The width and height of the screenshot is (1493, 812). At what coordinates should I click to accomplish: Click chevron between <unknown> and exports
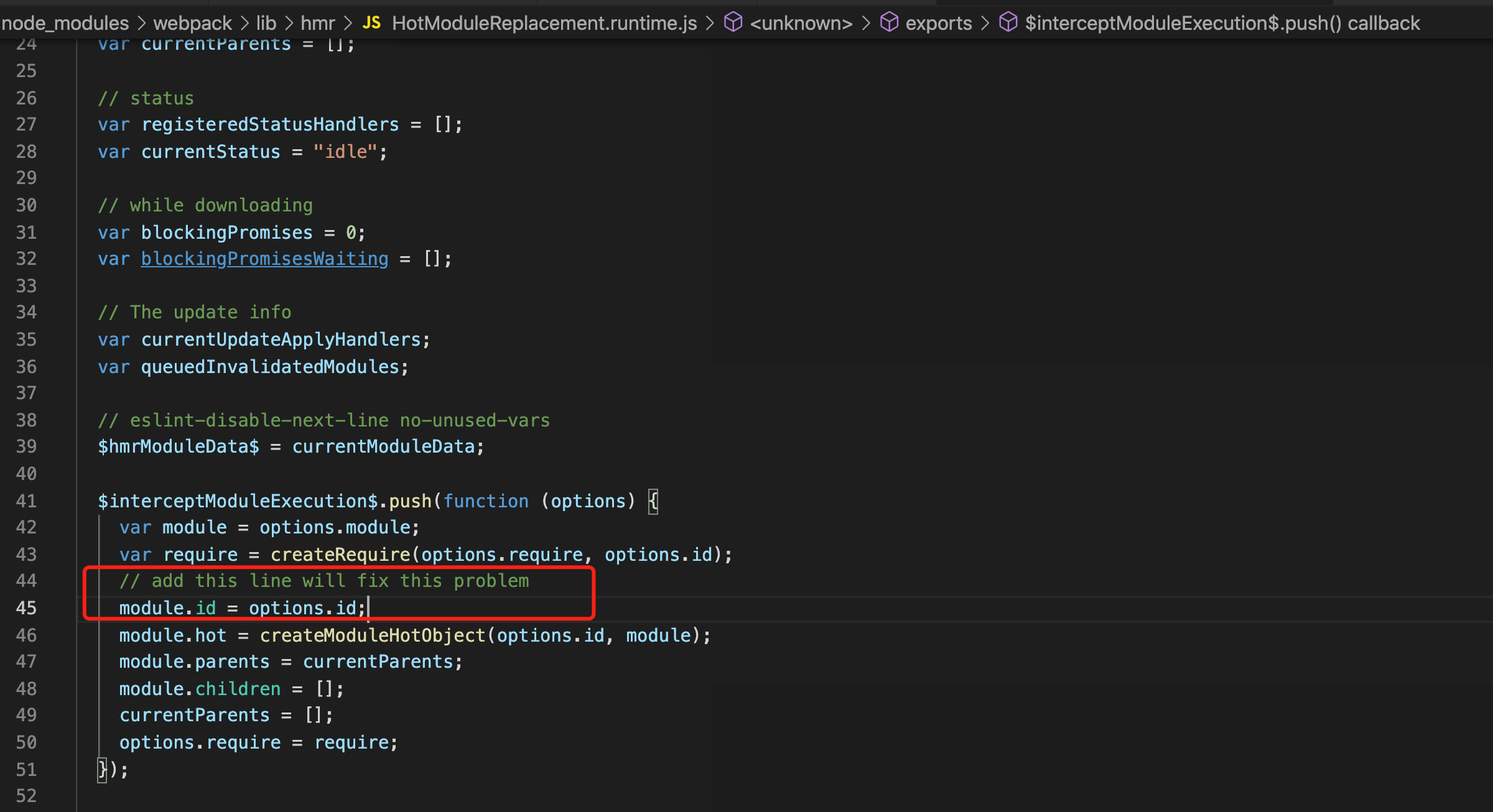(866, 23)
